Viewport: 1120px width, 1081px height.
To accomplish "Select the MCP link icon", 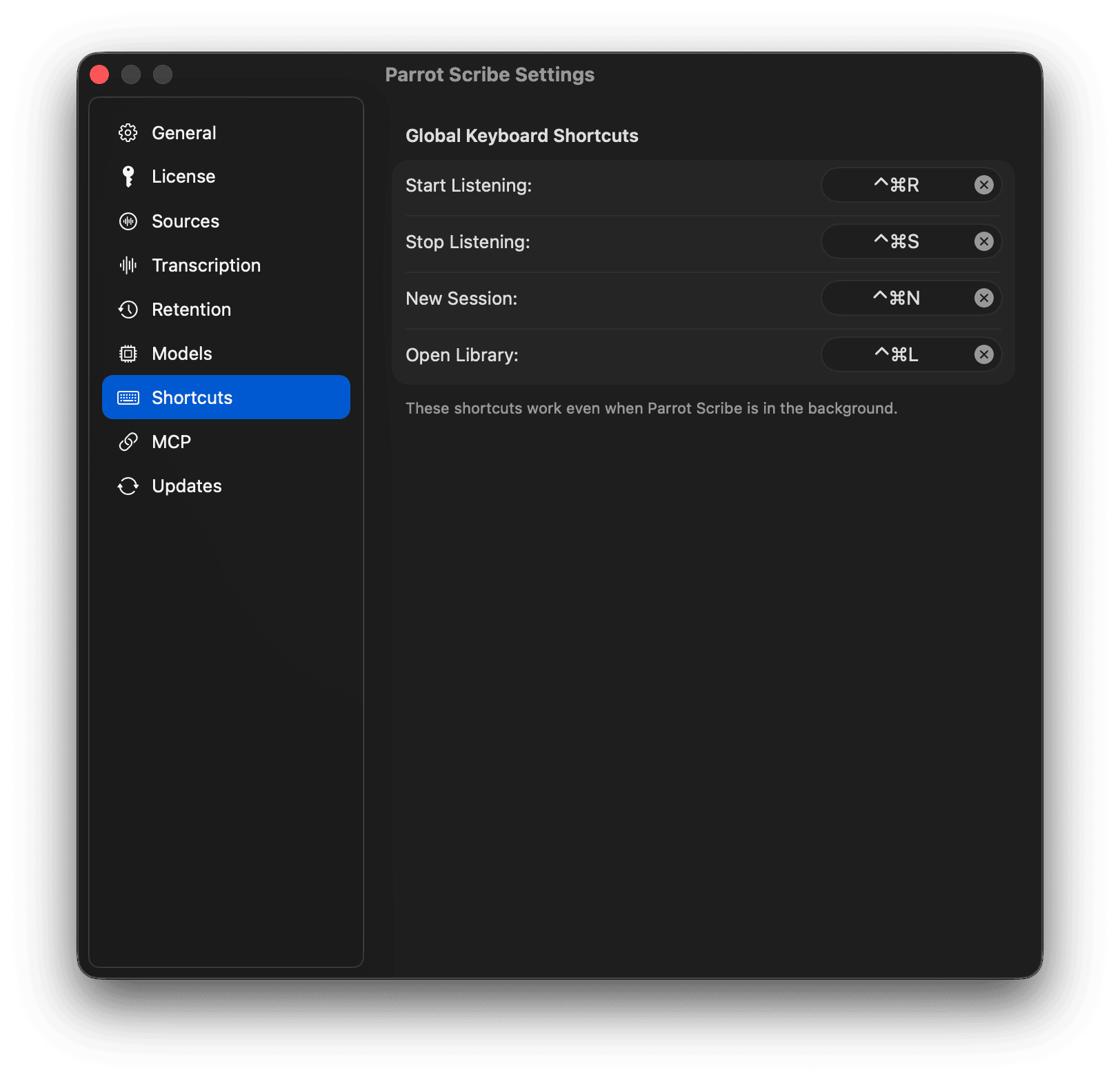I will [128, 441].
